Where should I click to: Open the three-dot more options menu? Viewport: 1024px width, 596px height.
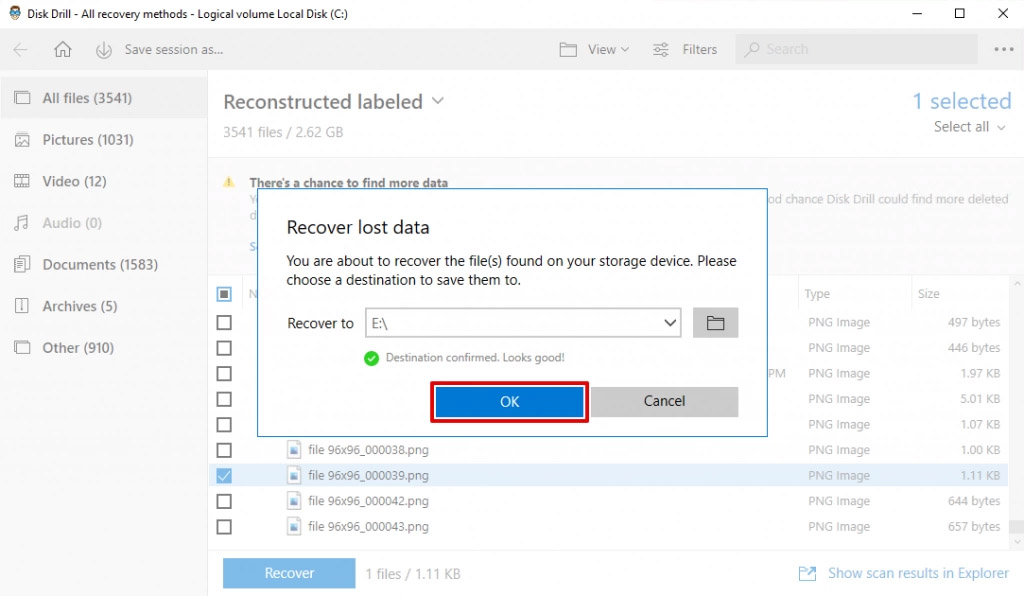coord(1004,50)
